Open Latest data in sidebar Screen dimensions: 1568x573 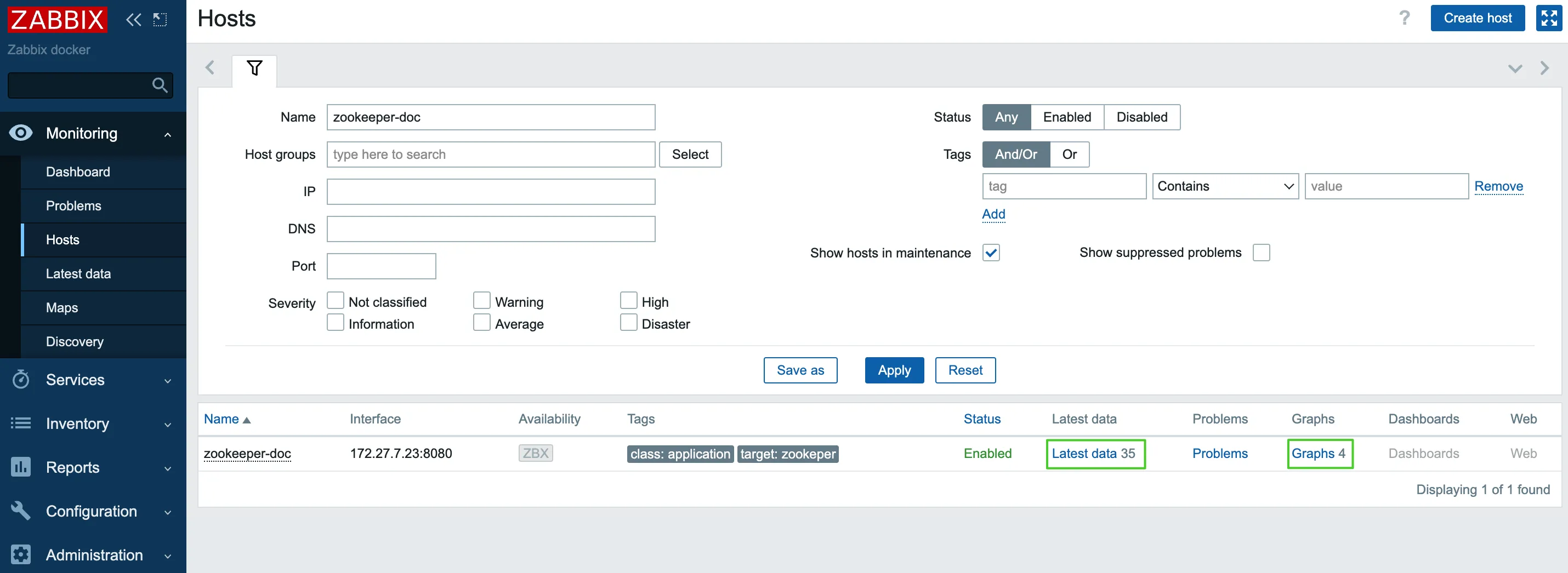78,274
